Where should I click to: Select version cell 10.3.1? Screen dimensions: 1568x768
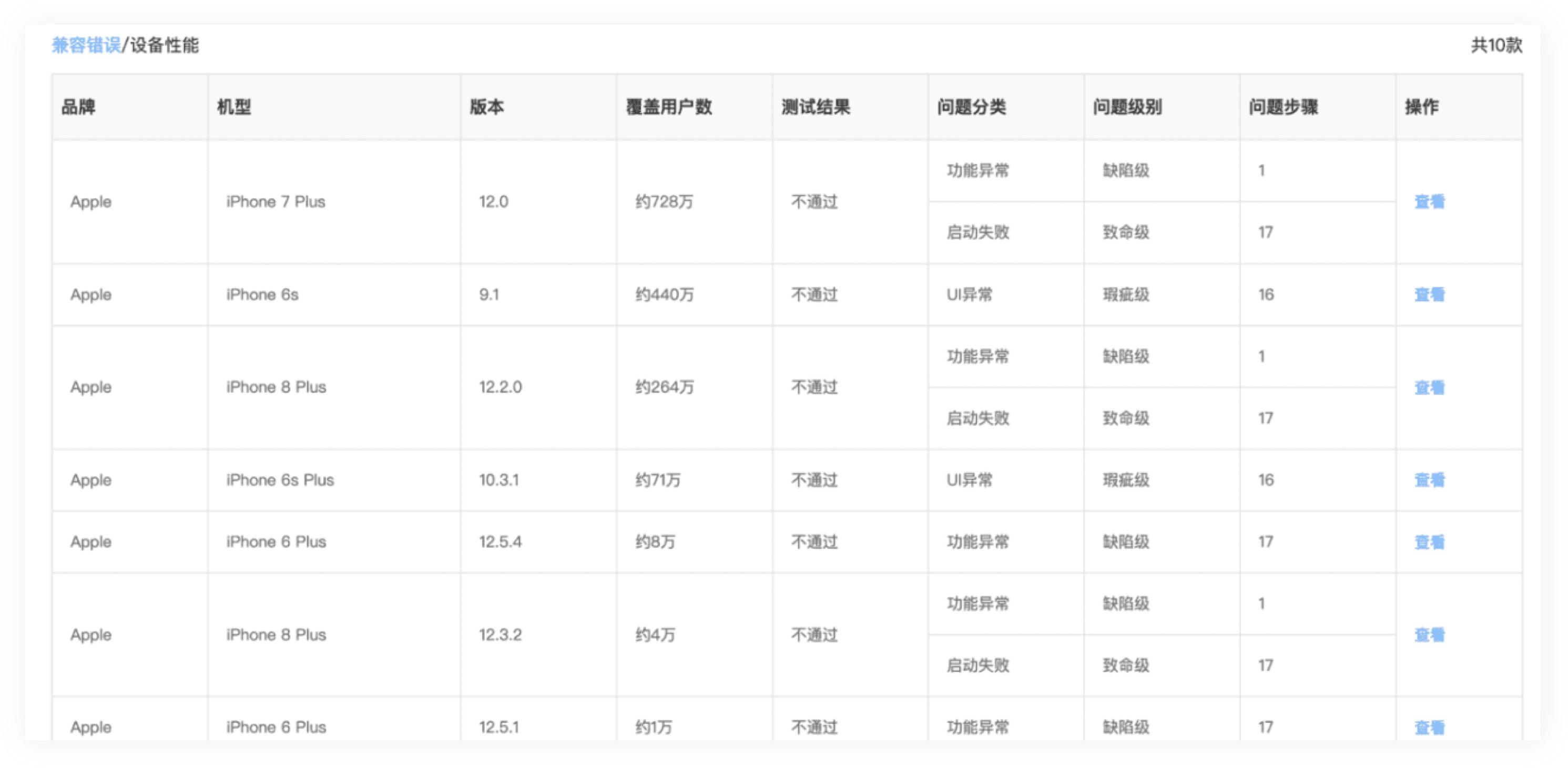pos(498,480)
